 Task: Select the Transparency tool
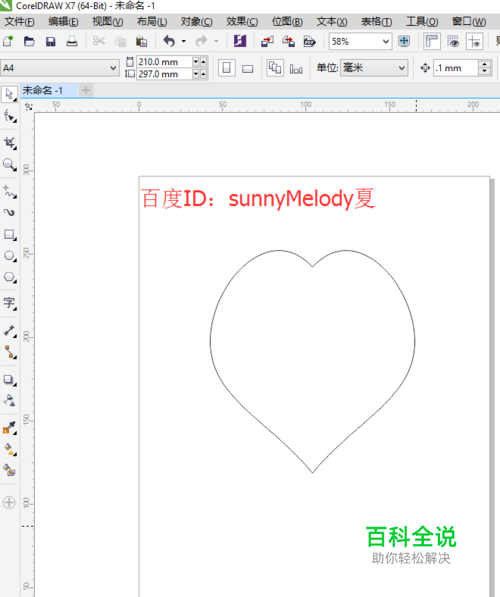click(x=9, y=401)
